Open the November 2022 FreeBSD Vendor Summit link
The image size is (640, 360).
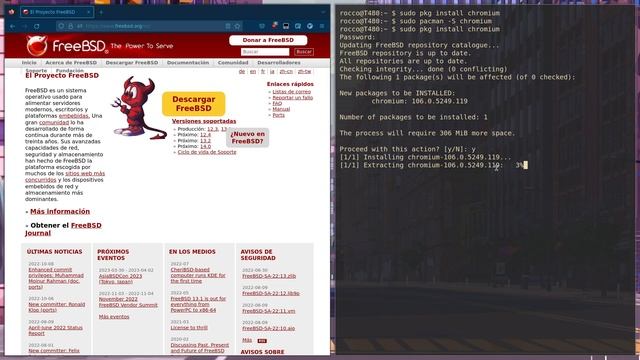pyautogui.click(x=128, y=302)
